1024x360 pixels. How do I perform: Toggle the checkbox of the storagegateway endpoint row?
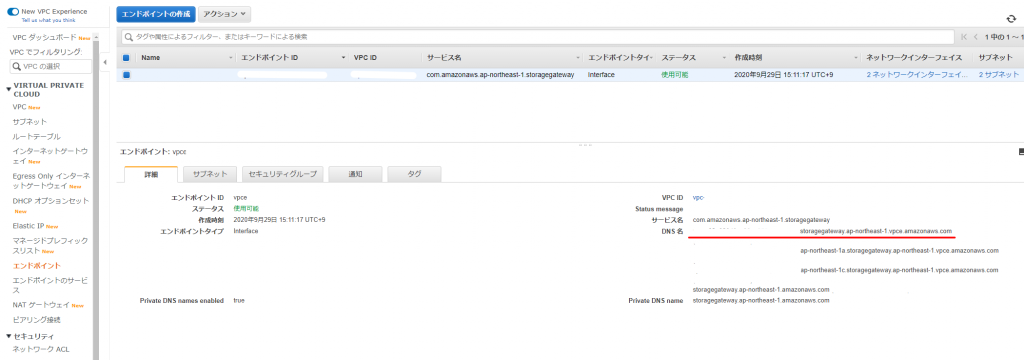click(126, 74)
